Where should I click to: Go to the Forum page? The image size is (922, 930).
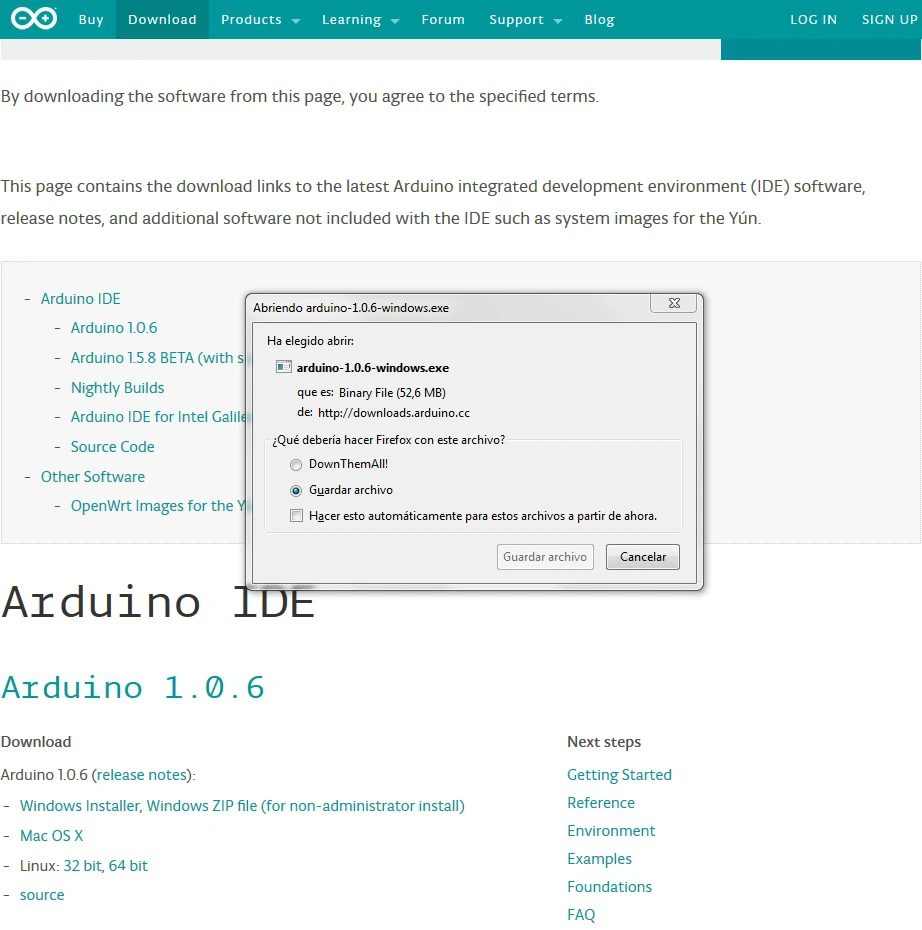point(443,20)
